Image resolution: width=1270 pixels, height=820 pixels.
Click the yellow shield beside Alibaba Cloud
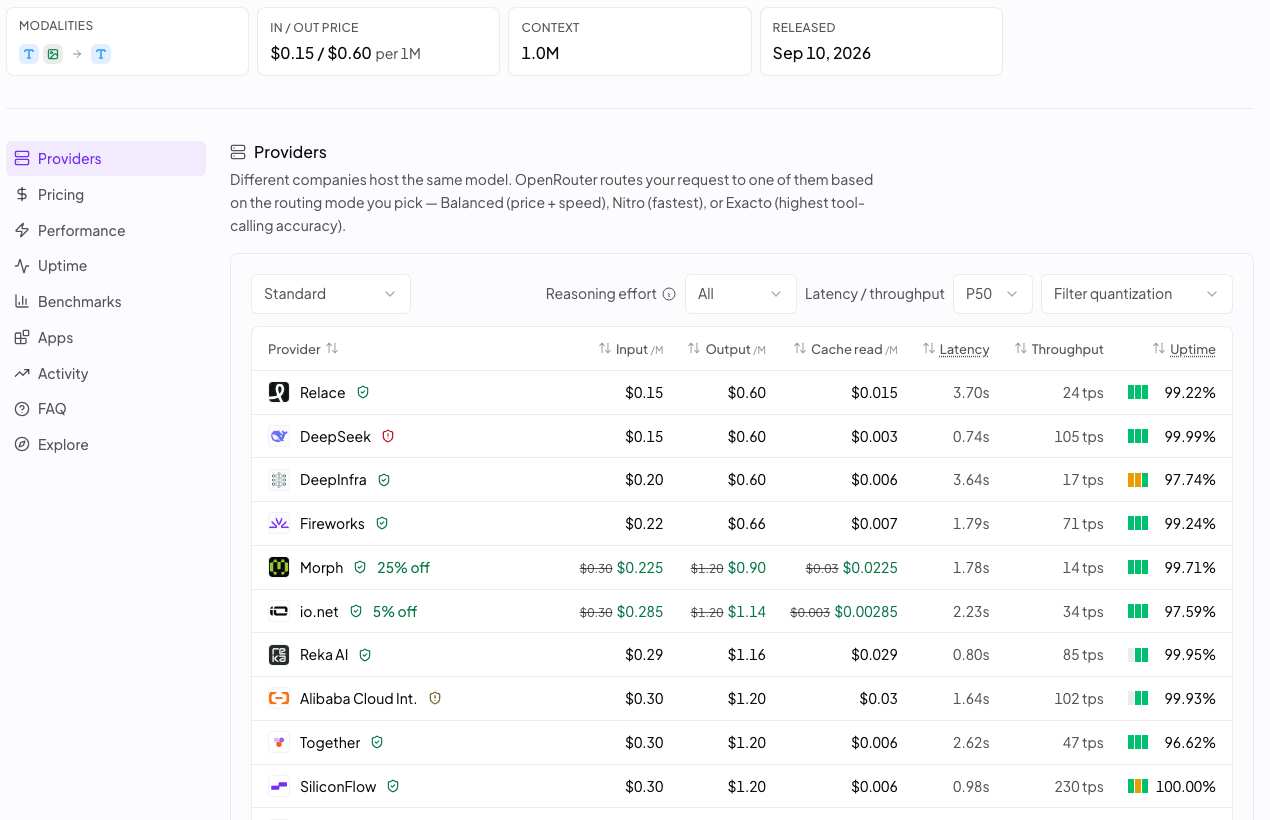click(x=434, y=698)
